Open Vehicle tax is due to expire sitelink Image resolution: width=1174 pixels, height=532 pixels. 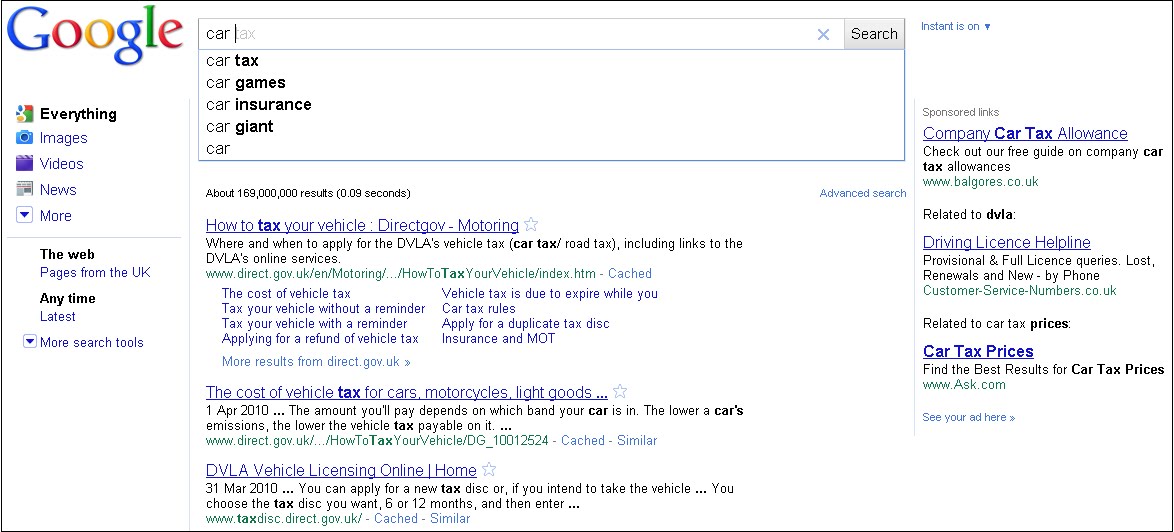pos(550,293)
